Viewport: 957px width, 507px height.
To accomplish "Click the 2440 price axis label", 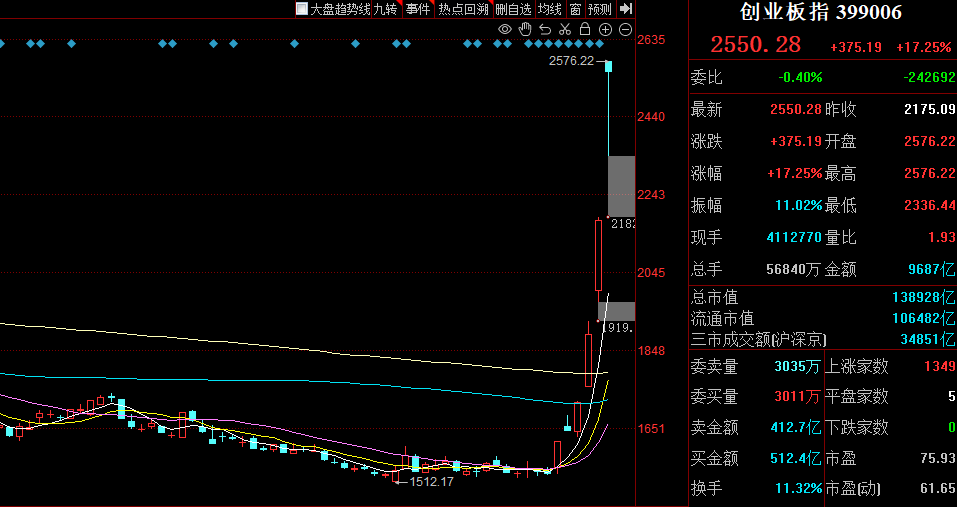I will pos(651,117).
